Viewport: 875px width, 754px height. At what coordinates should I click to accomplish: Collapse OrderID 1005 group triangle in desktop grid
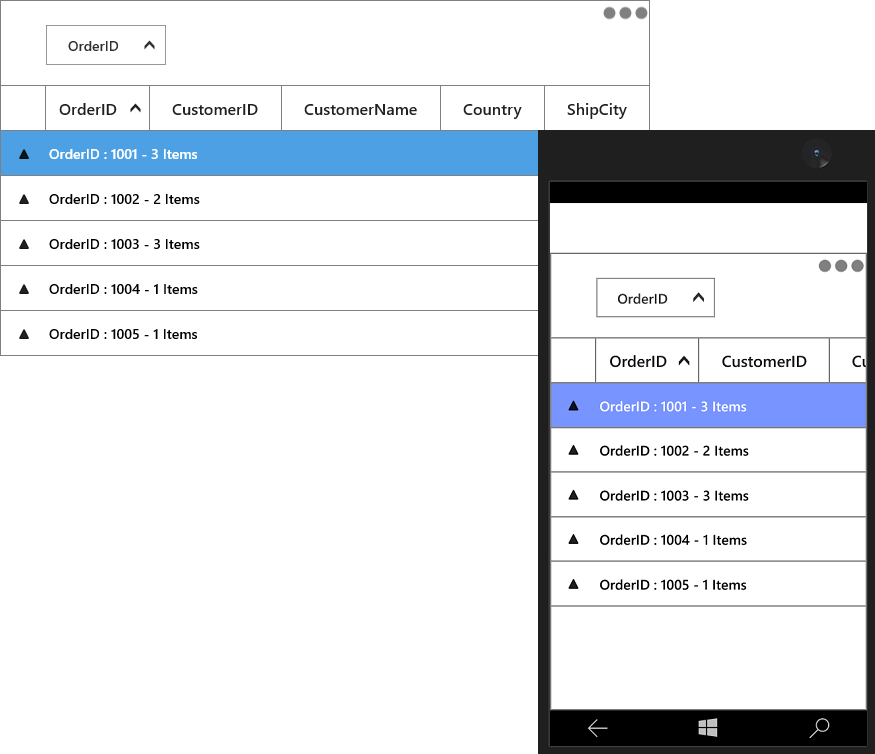[24, 334]
